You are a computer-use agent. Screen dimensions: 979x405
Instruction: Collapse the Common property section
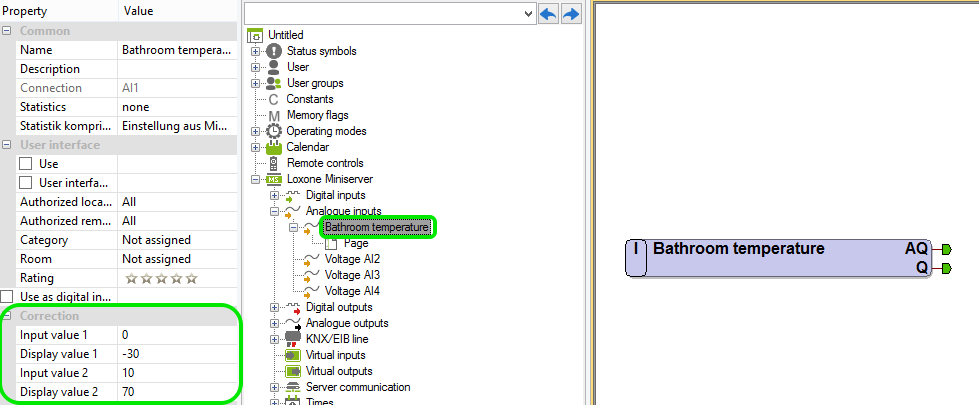[x=8, y=31]
